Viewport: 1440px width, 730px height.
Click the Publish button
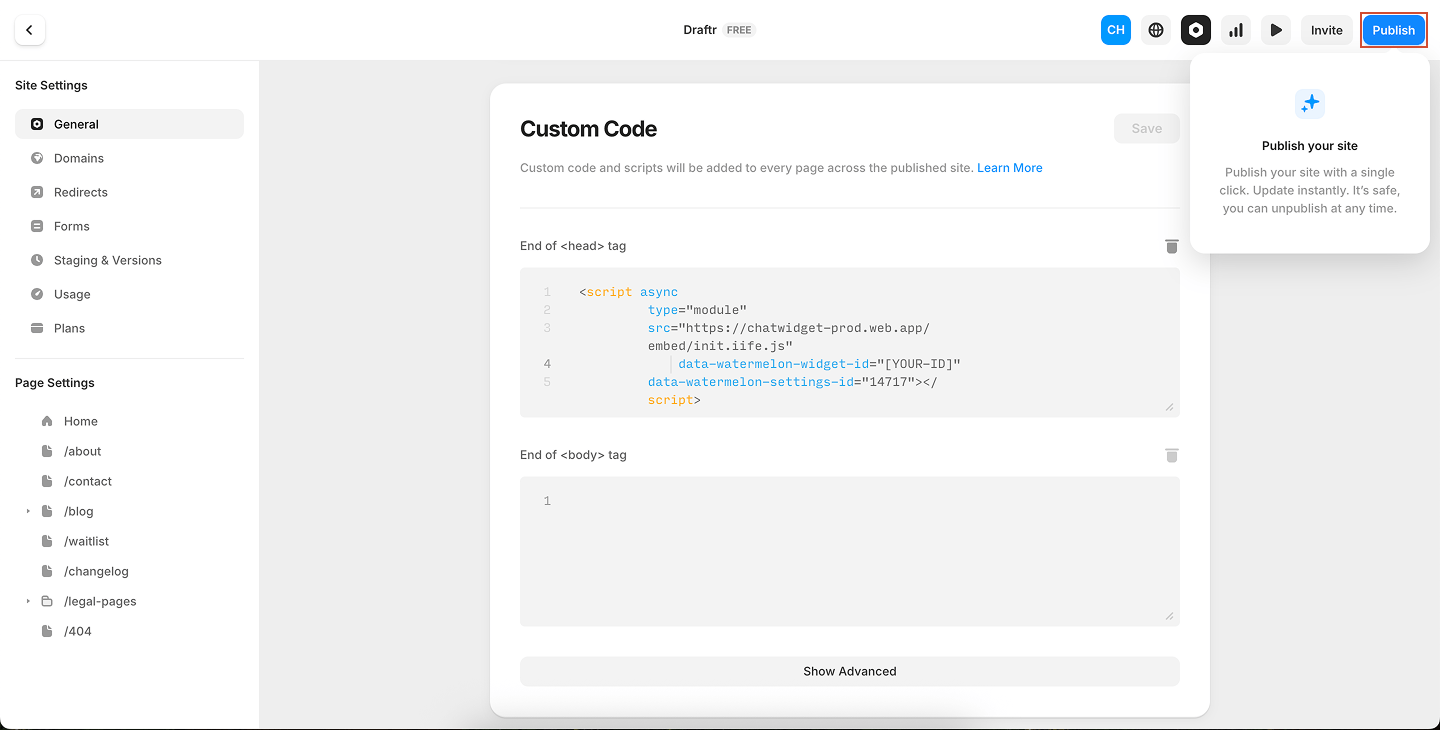[x=1393, y=30]
